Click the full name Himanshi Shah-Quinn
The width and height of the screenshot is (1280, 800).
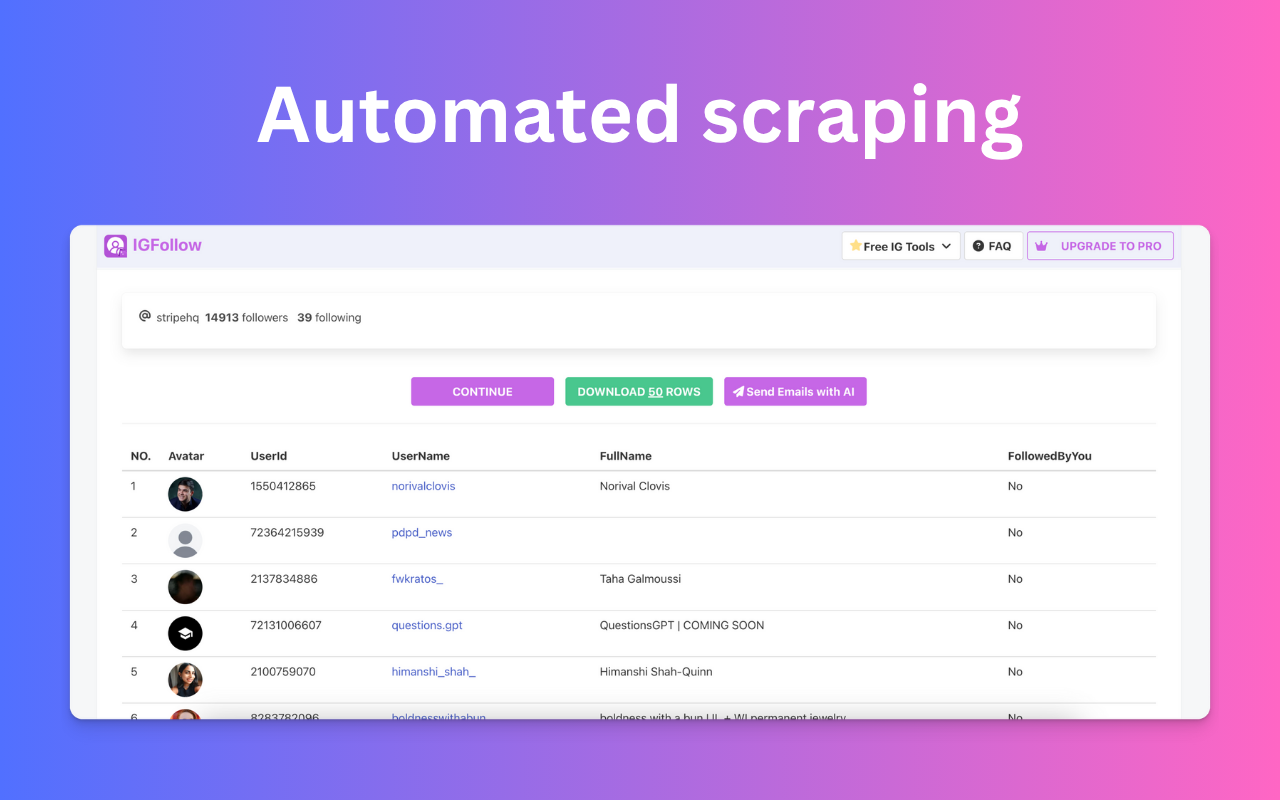coord(656,672)
